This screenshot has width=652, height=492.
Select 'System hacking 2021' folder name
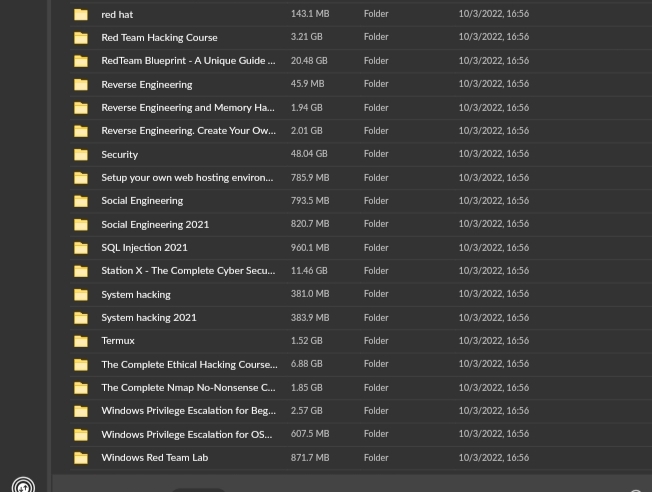pos(148,318)
